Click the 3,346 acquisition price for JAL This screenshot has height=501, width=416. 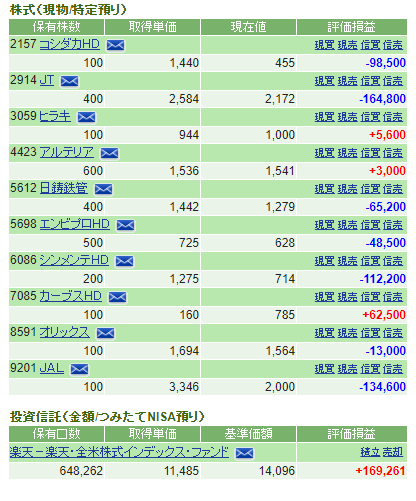[x=184, y=387]
